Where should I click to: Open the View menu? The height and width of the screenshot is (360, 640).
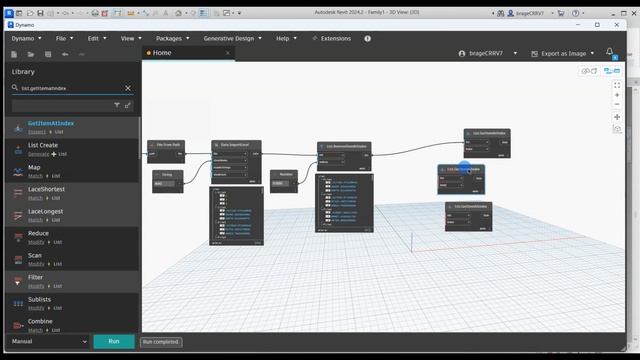pyautogui.click(x=131, y=38)
